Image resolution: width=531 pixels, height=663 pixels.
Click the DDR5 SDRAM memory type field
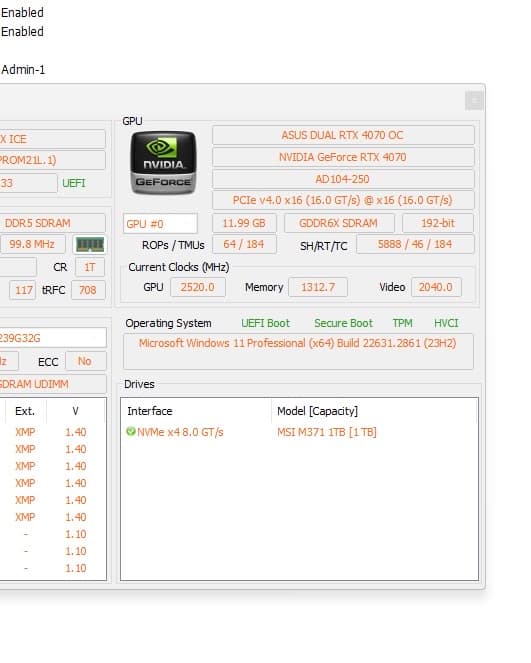pos(53,223)
